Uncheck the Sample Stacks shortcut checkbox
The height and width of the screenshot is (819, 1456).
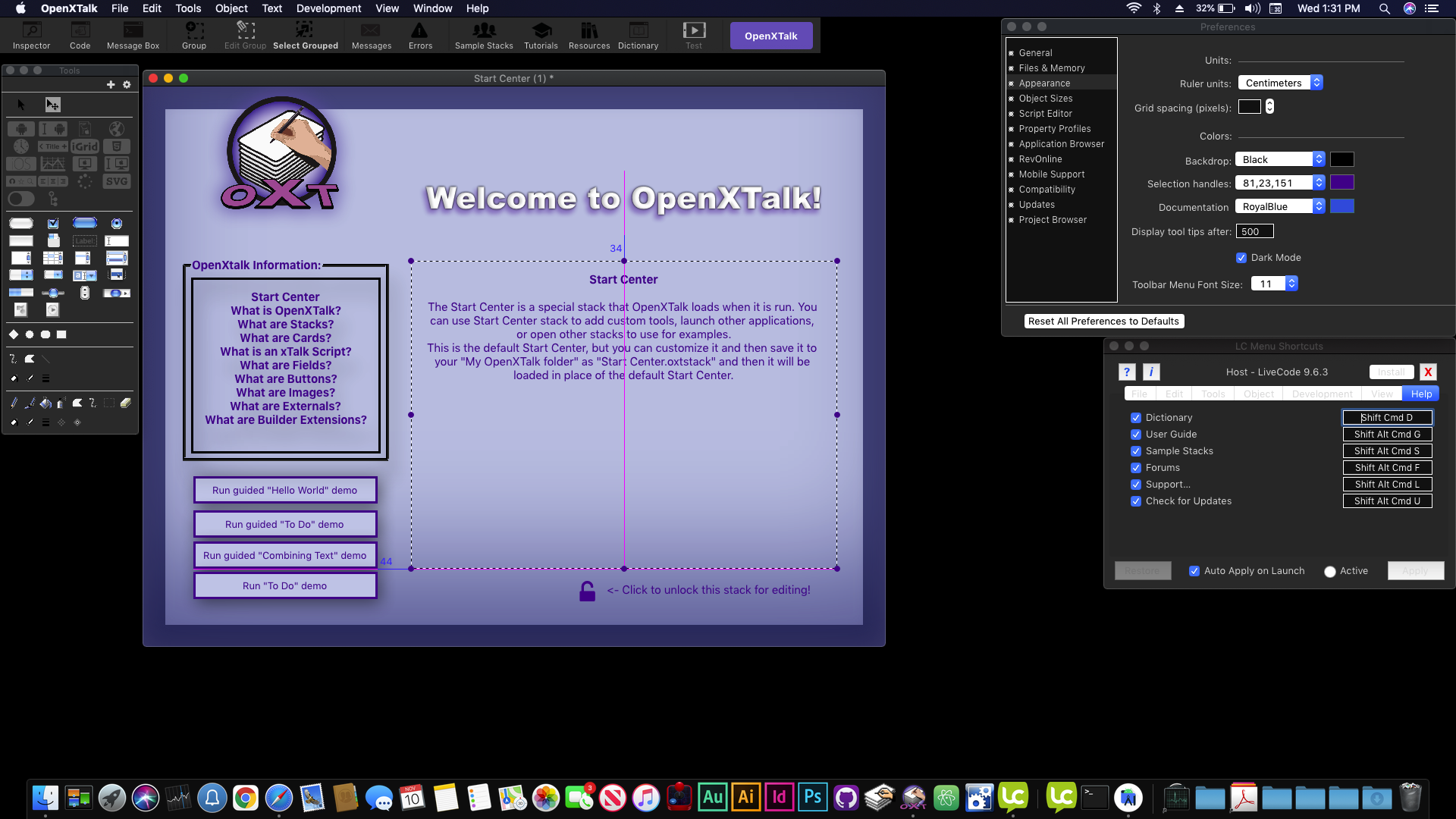(1136, 451)
